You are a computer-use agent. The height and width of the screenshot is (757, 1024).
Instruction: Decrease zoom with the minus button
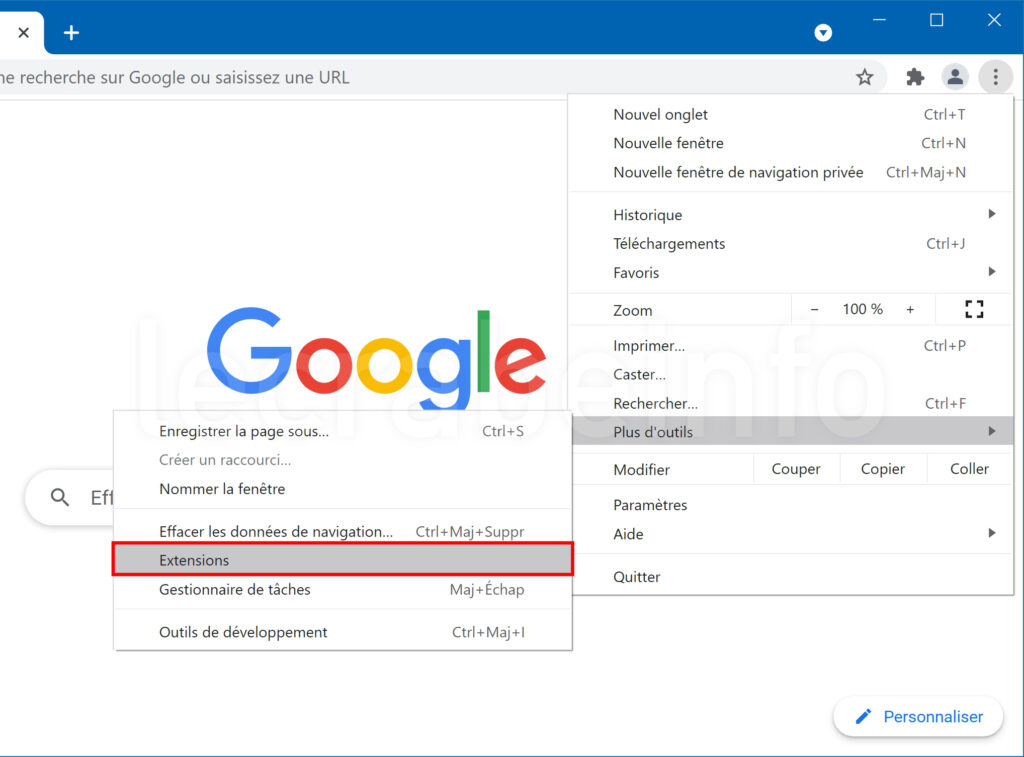814,310
